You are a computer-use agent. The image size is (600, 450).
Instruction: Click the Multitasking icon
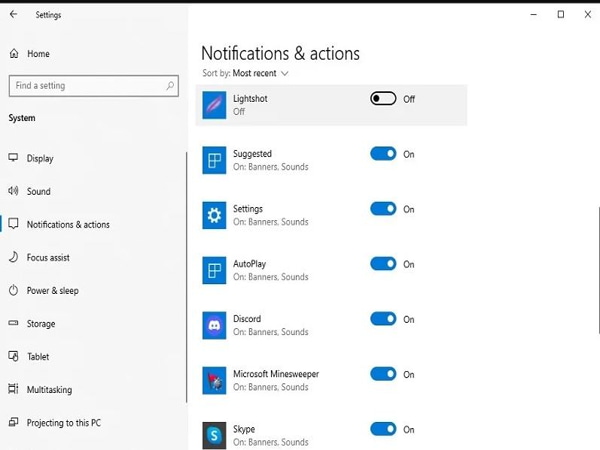[x=13, y=389]
